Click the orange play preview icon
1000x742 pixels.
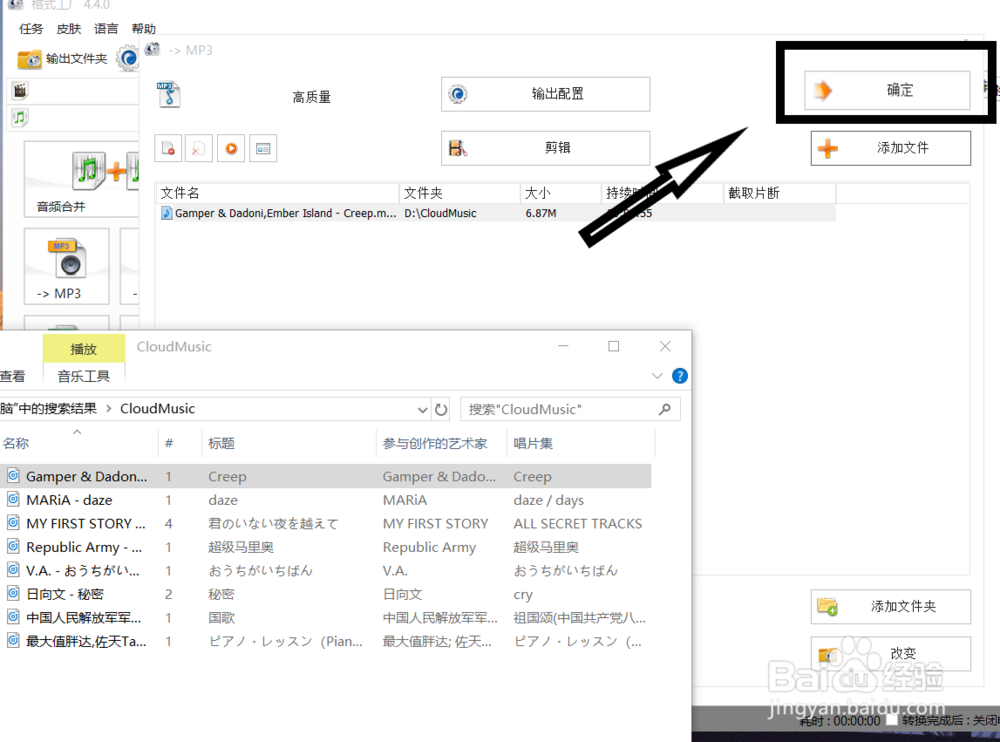[231, 149]
